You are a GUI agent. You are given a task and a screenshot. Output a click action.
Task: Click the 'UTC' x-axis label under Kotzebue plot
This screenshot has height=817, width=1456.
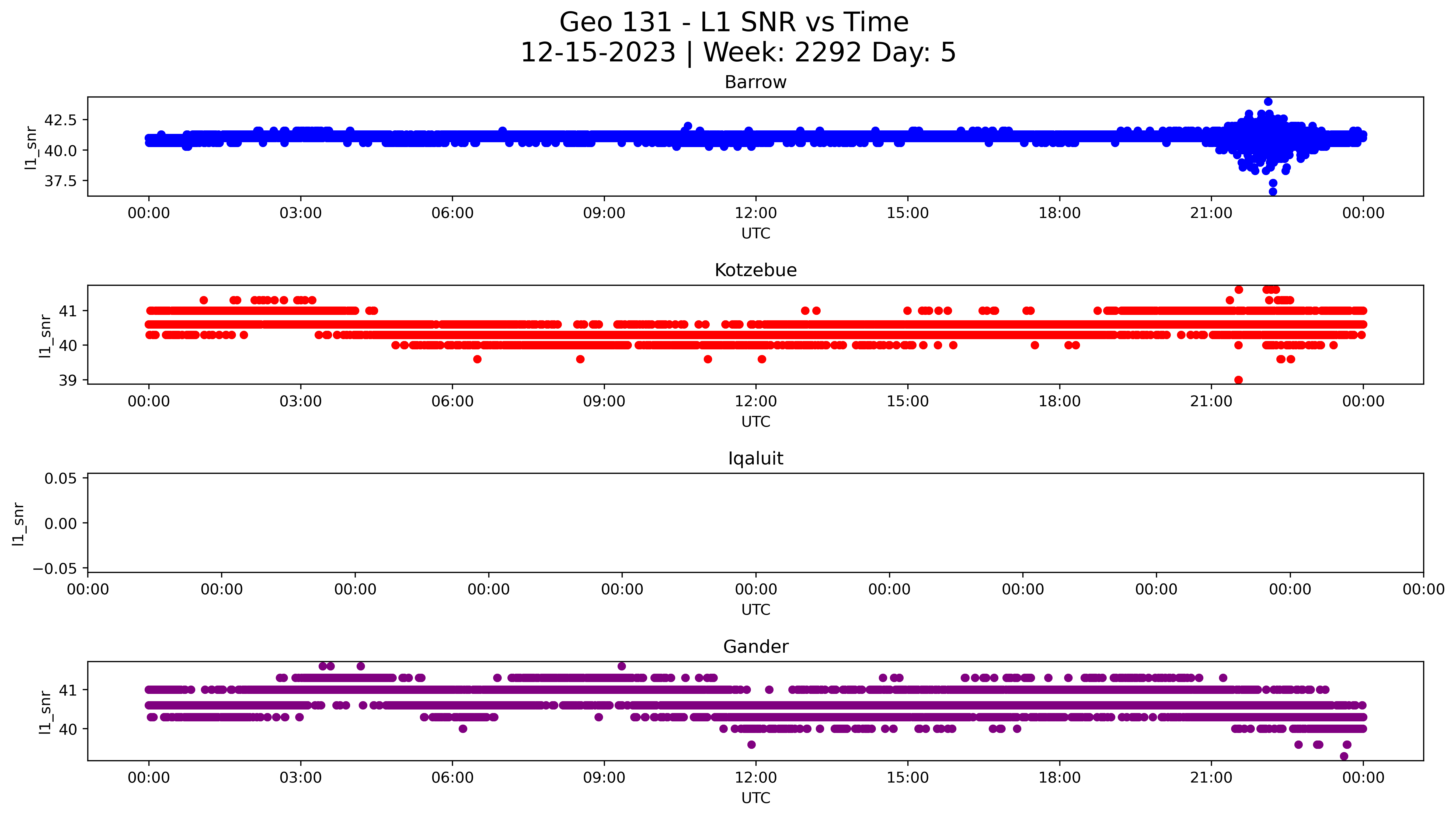coord(756,422)
